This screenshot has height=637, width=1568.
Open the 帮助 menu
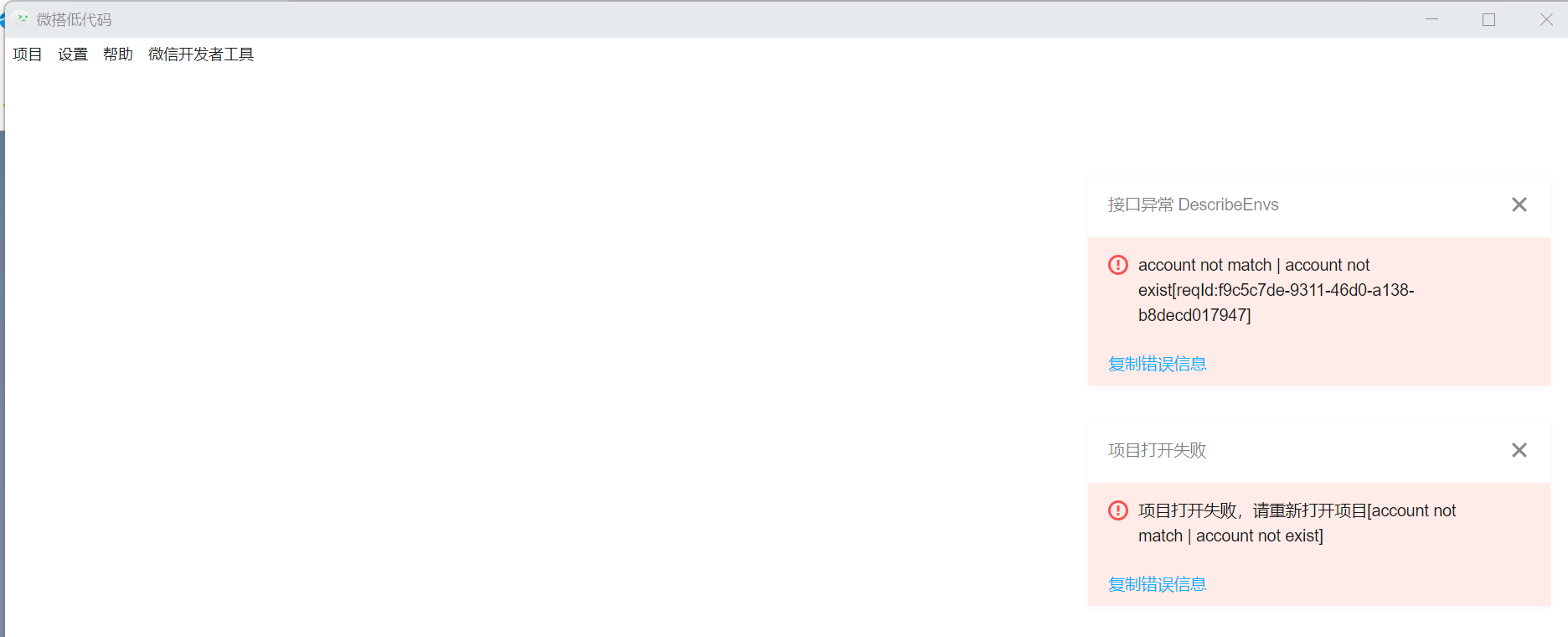[118, 54]
